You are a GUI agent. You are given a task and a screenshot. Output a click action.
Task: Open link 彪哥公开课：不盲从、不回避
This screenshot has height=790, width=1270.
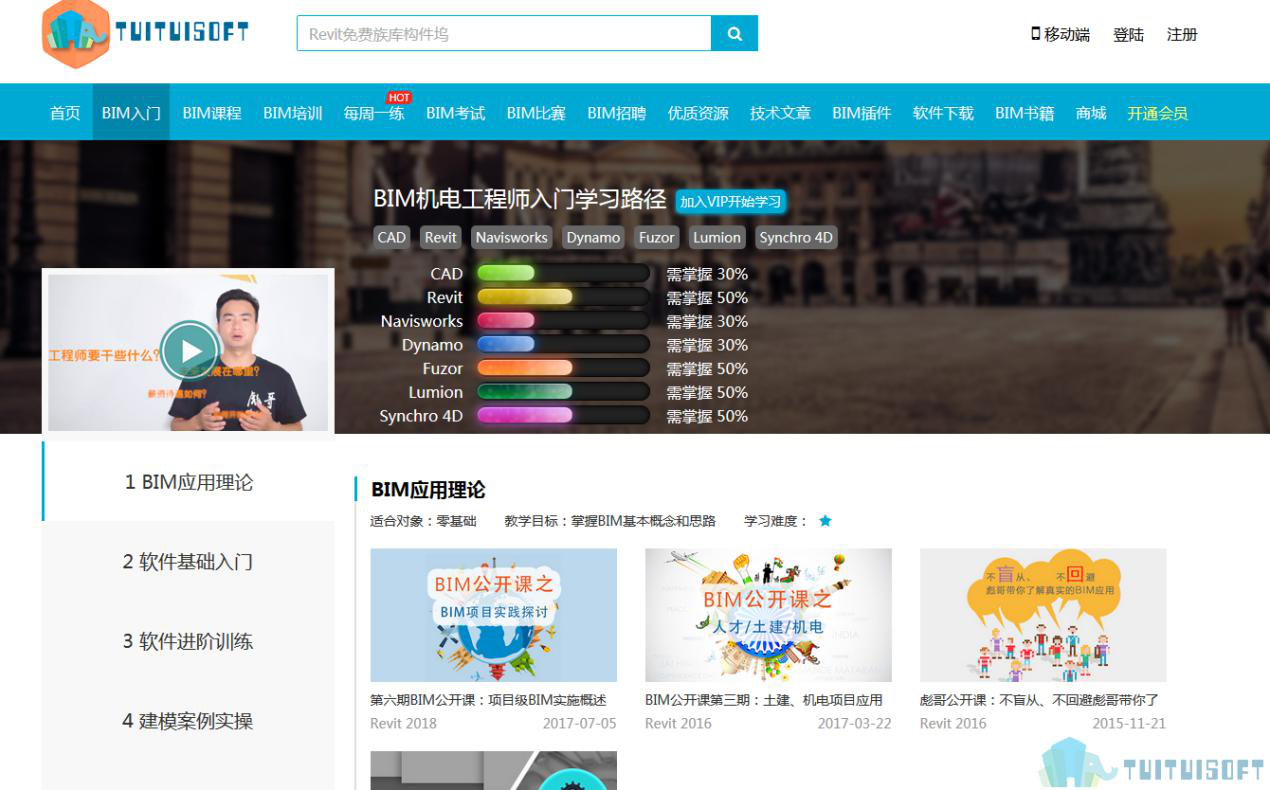1039,700
